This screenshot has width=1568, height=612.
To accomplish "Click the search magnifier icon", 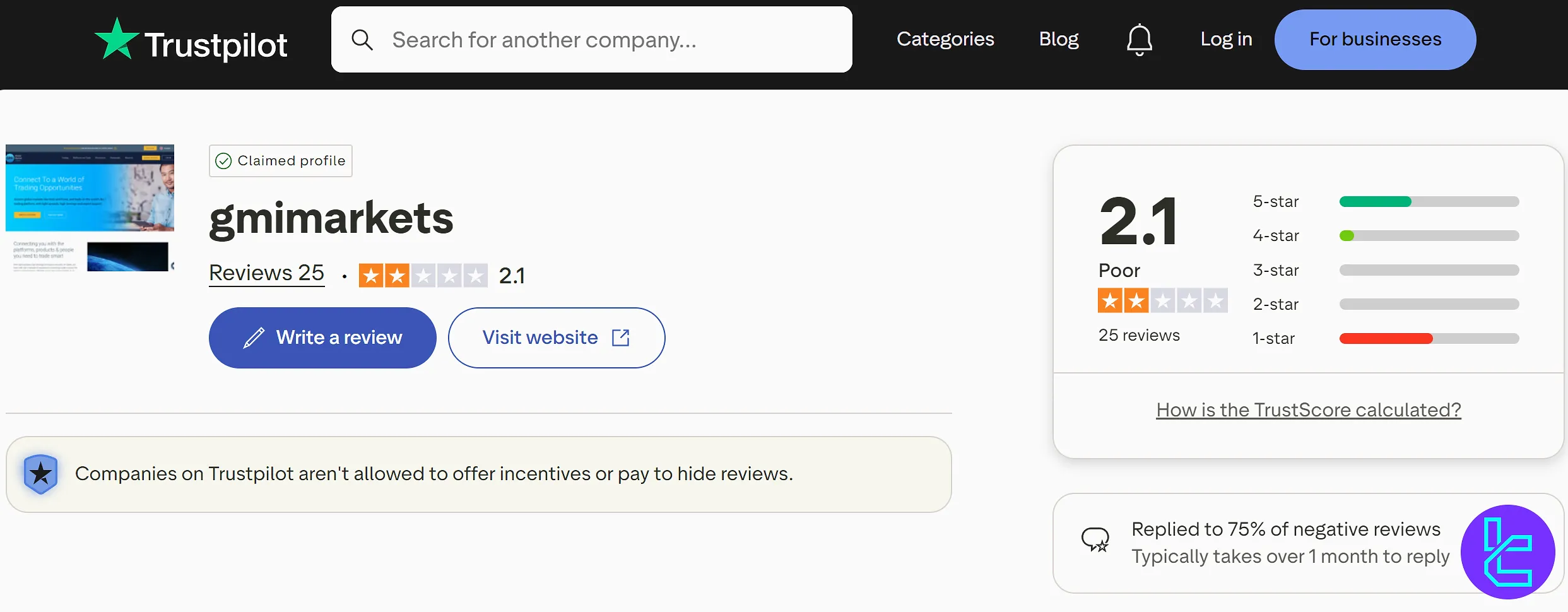I will tap(362, 40).
